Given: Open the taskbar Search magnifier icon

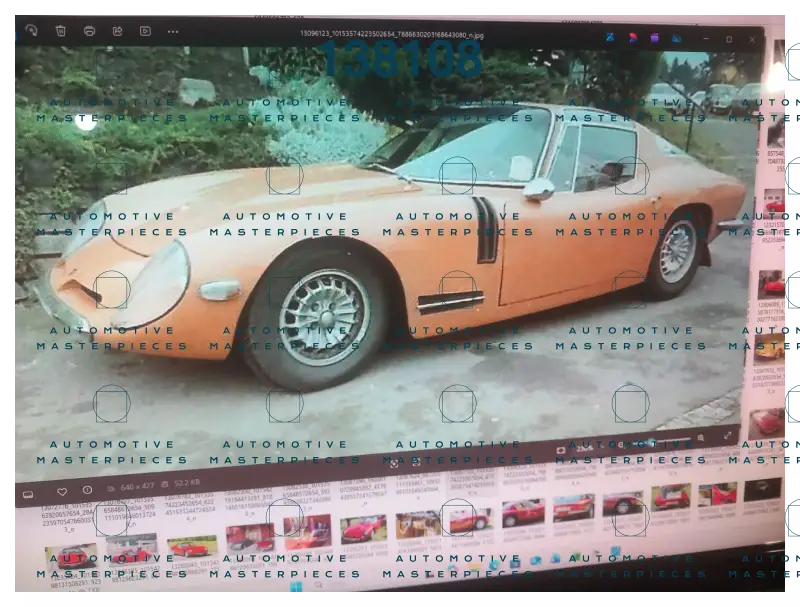Looking at the screenshot, I should coord(318,585).
